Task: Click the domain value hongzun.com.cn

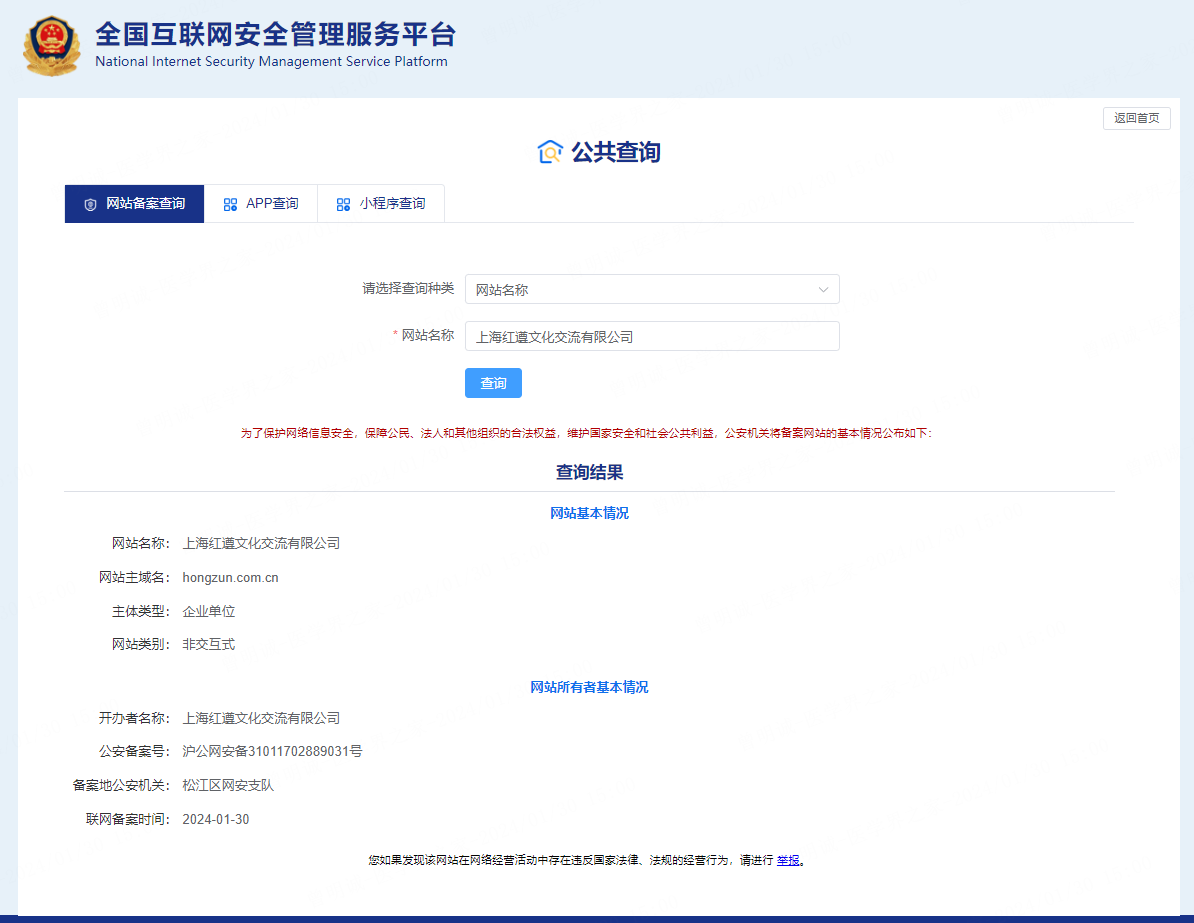Action: coord(231,577)
